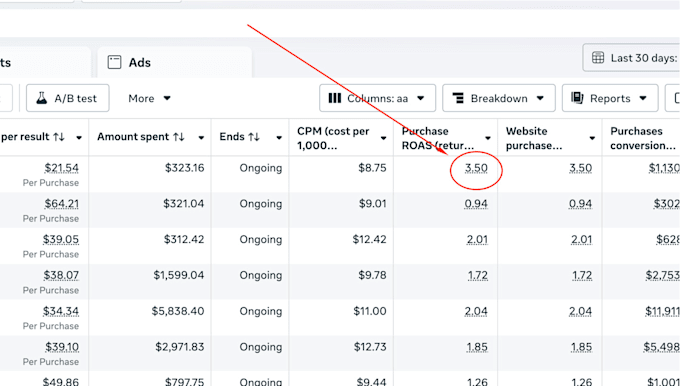Open the Last 30 days date picker
The width and height of the screenshot is (680, 386).
631,58
